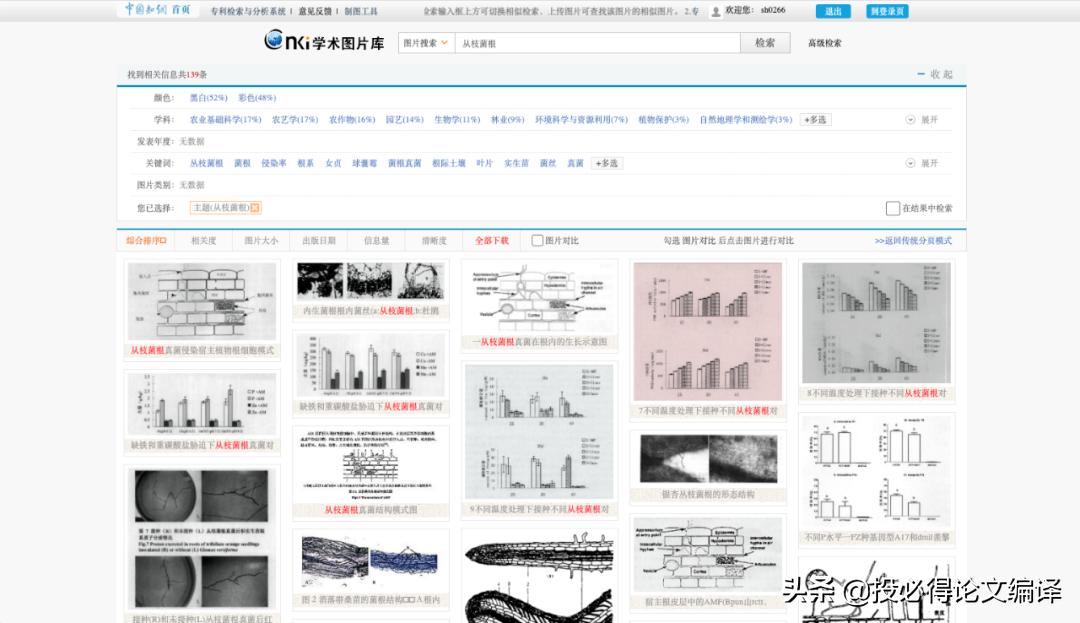Click the user icon beside 欢迎您 sb0266

pos(714,10)
